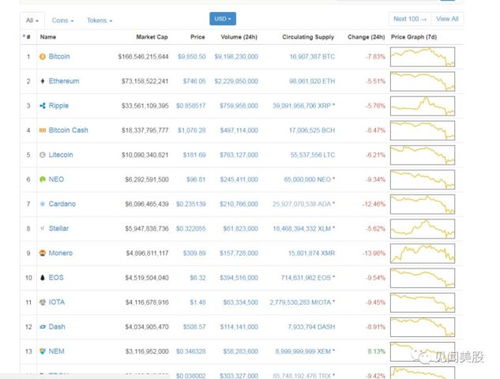
Task: Click the Ethereum diamond icon
Action: pyautogui.click(x=42, y=81)
